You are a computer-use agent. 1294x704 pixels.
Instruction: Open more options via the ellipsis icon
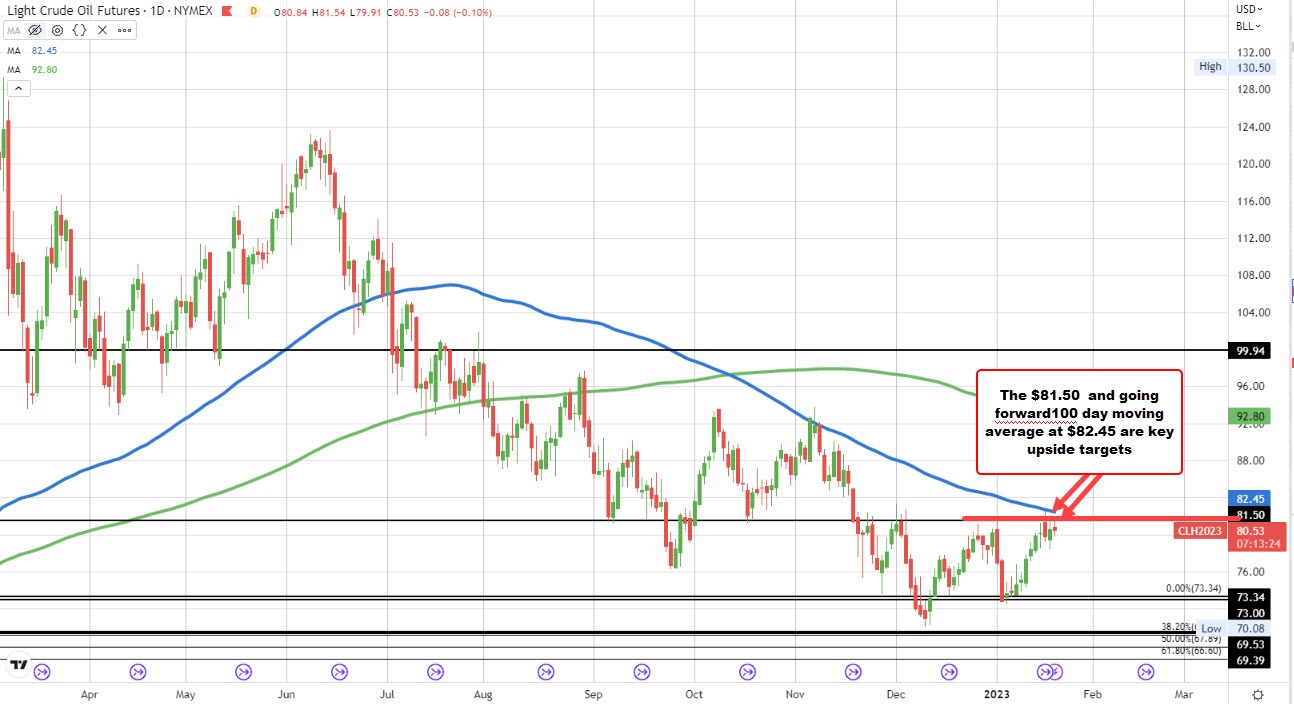click(x=124, y=30)
